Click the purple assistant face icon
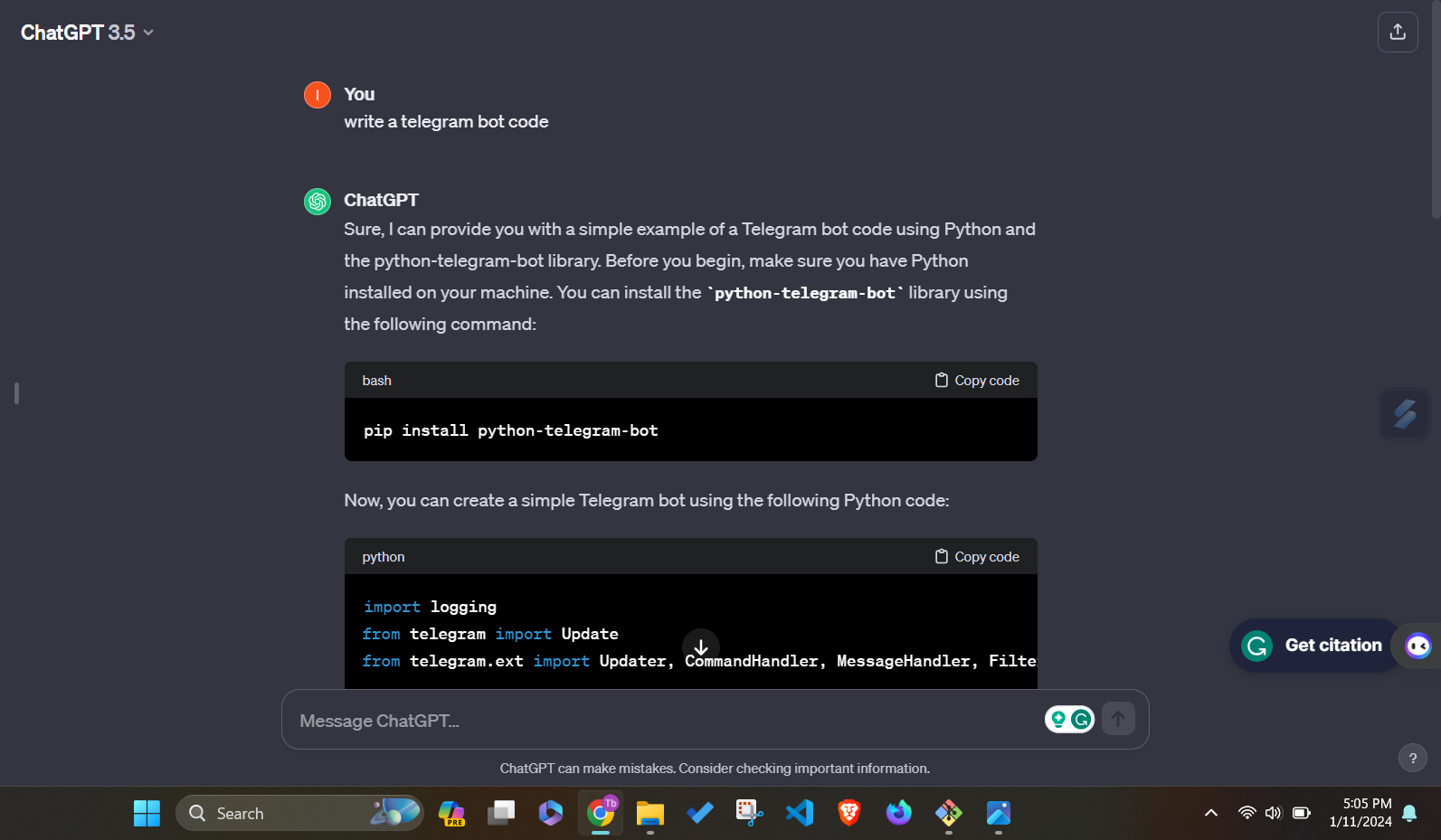1441x840 pixels. (x=1417, y=646)
